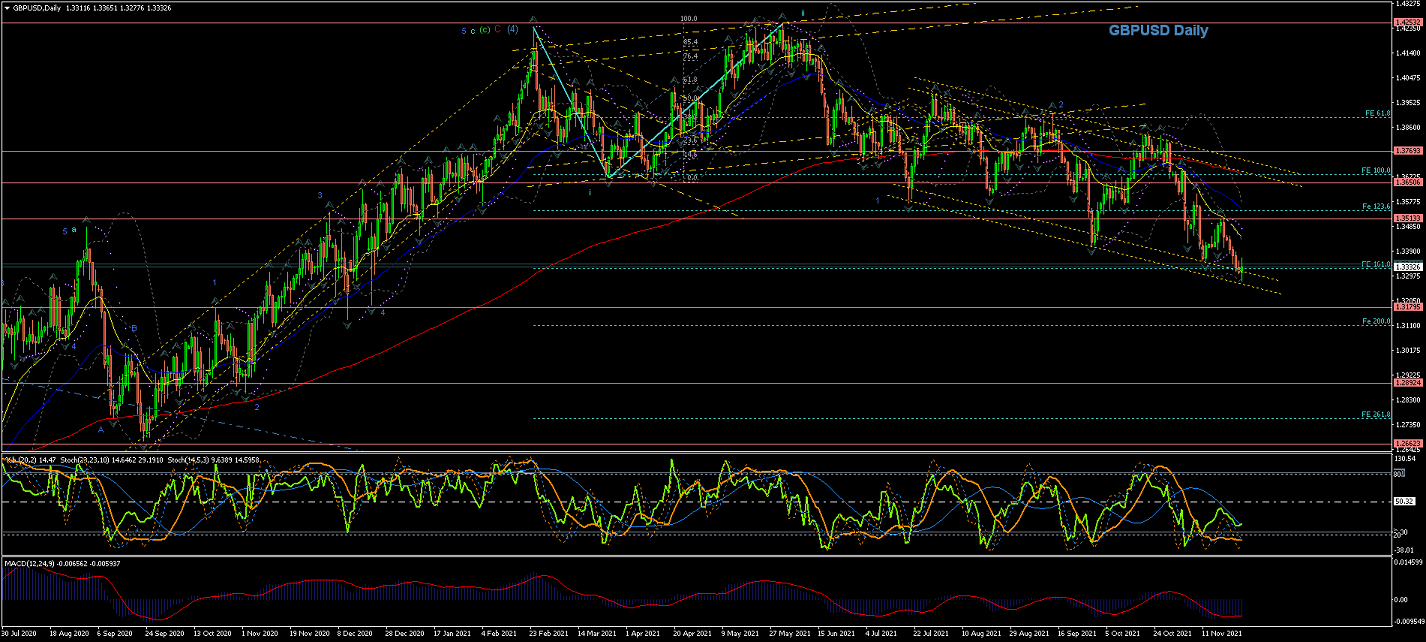The width and height of the screenshot is (1426, 642).
Task: Select the 'Fe 200.0' Fibonacci expansion label
Action: point(1376,321)
